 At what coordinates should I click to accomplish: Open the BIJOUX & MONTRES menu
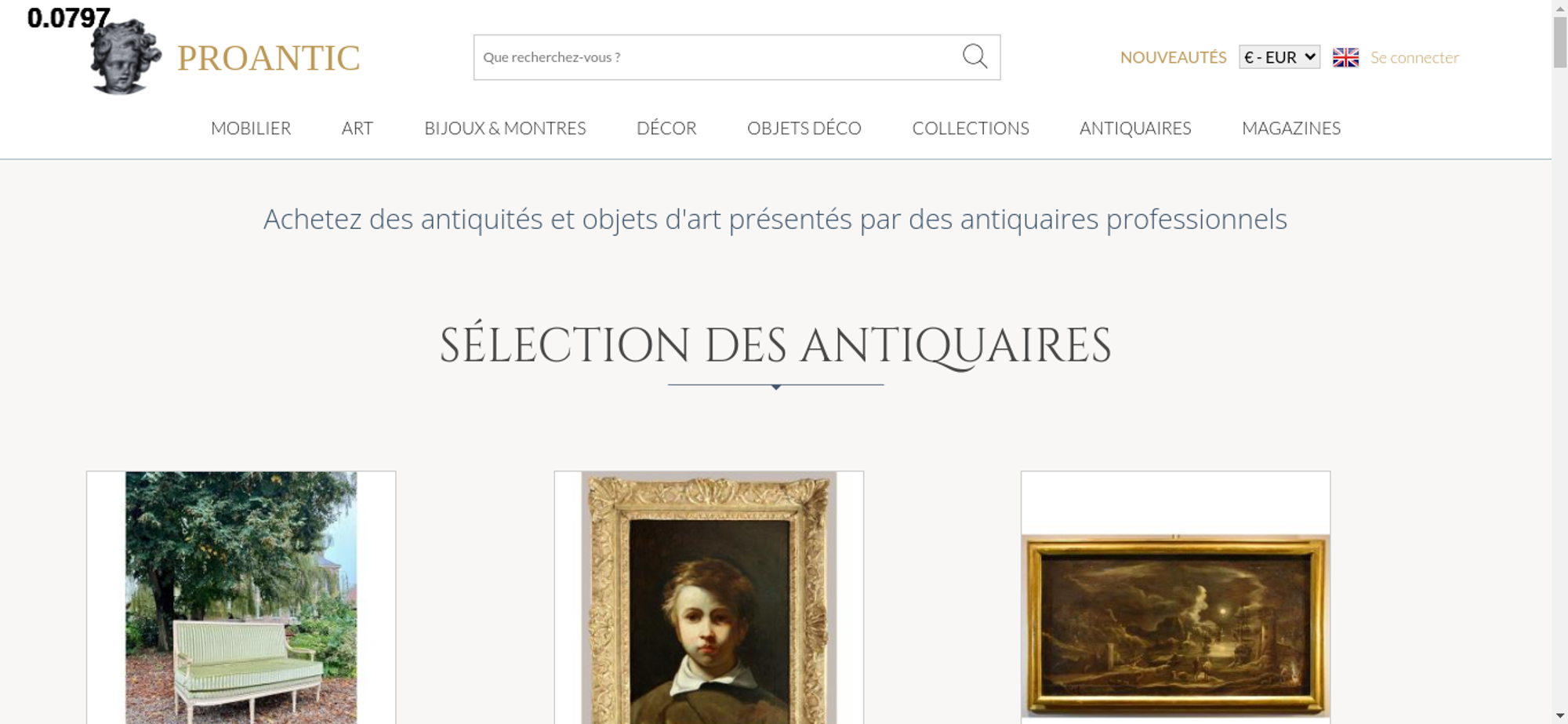[x=505, y=129]
